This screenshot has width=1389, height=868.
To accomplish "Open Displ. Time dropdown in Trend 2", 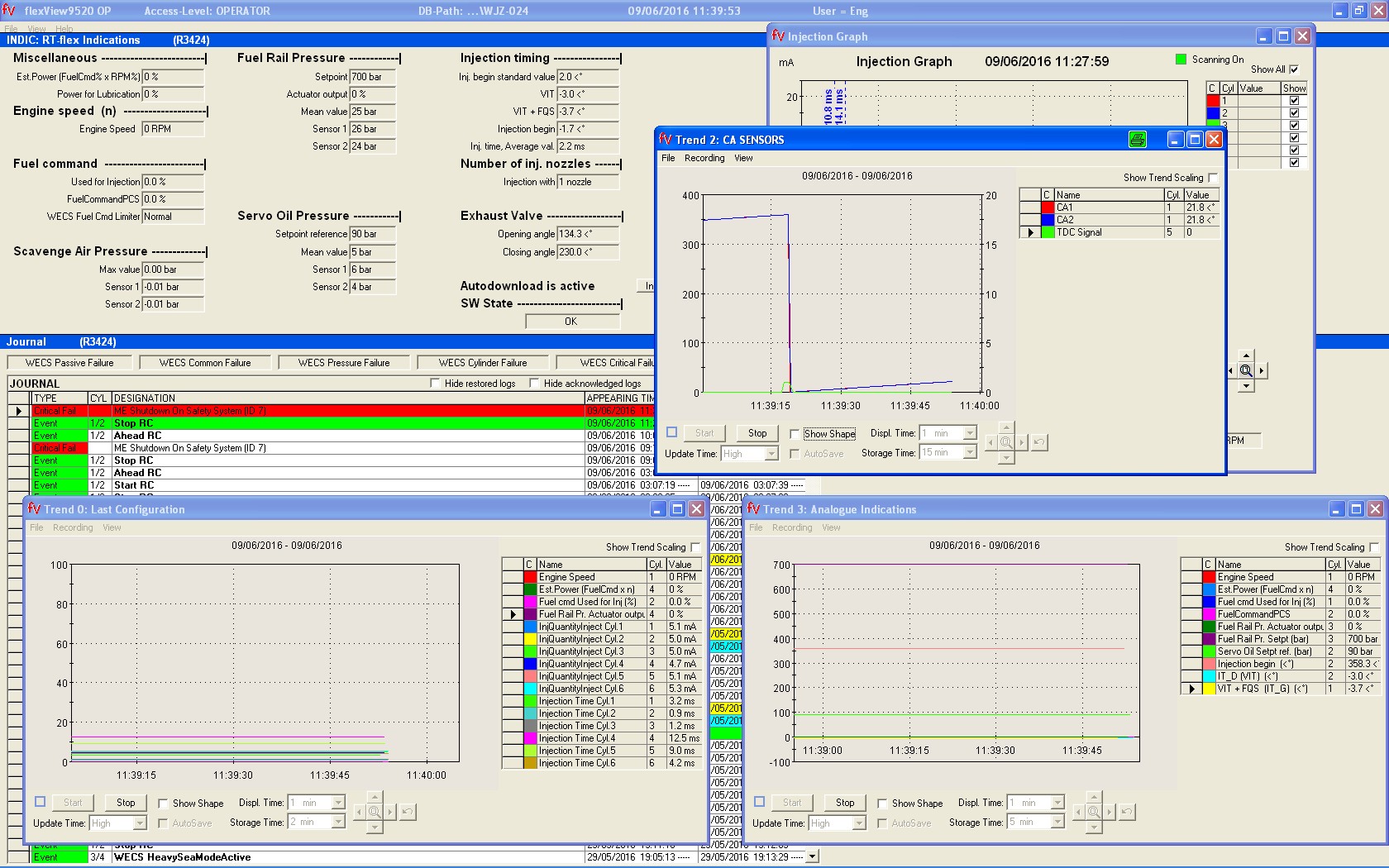I will [x=970, y=433].
